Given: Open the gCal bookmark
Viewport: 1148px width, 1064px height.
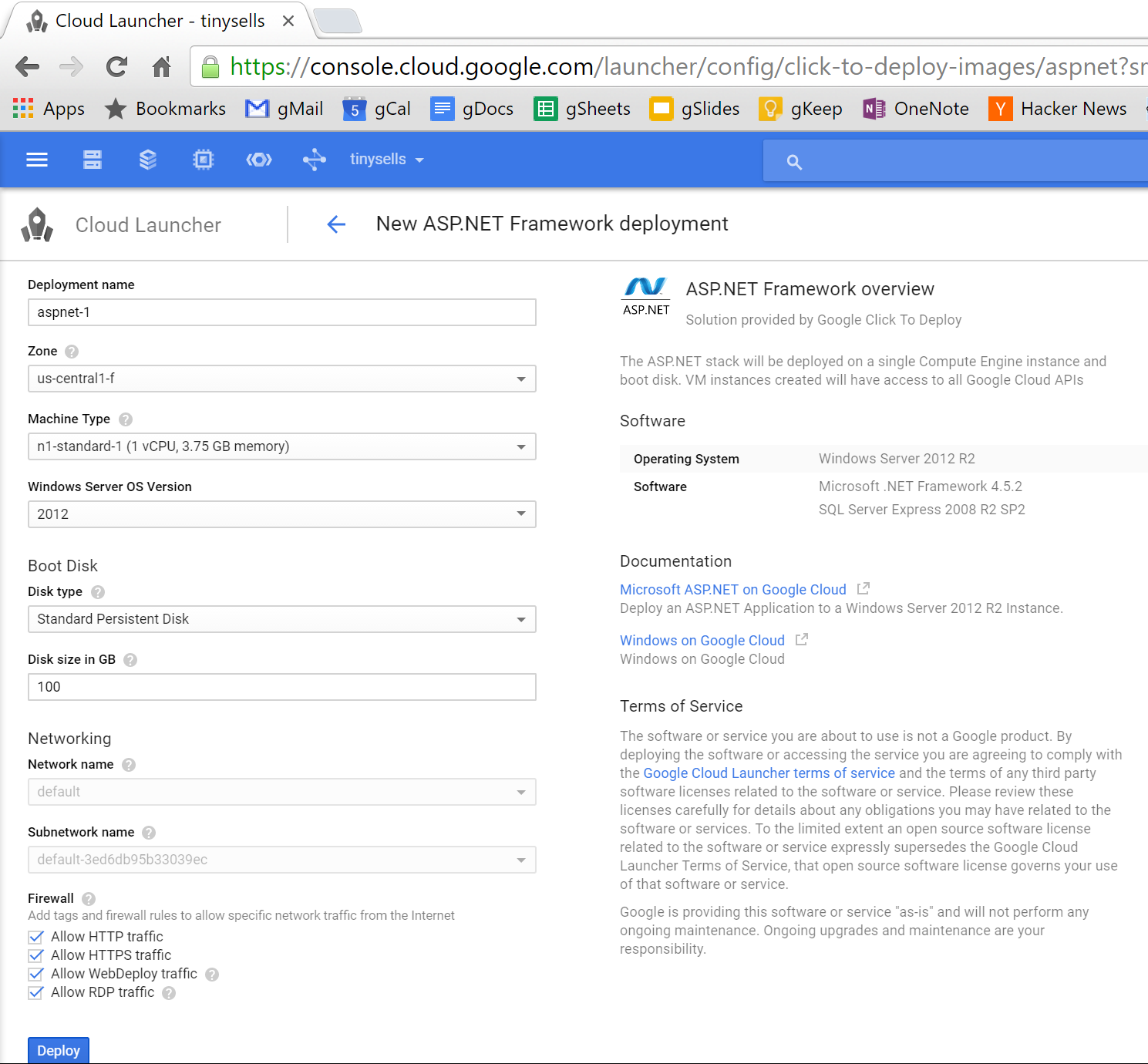Looking at the screenshot, I should pyautogui.click(x=377, y=109).
